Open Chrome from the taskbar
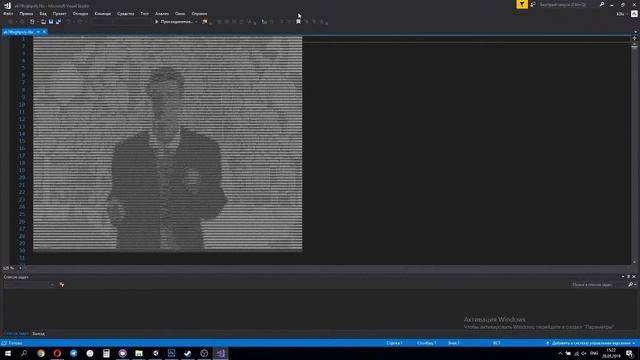This screenshot has height=360, width=640. pyautogui.click(x=41, y=353)
